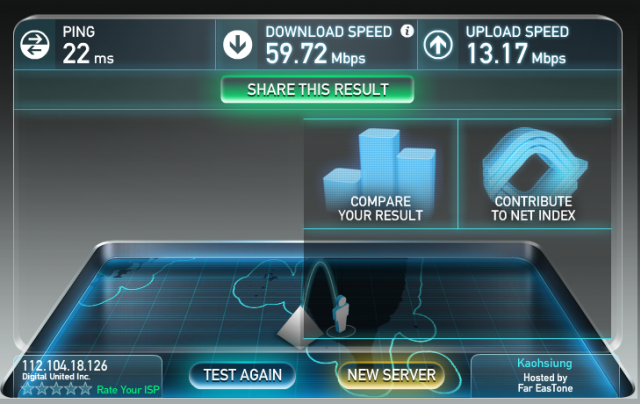Click the Net Index ribbon icon
Viewport: 640px width, 404px height.
(534, 161)
